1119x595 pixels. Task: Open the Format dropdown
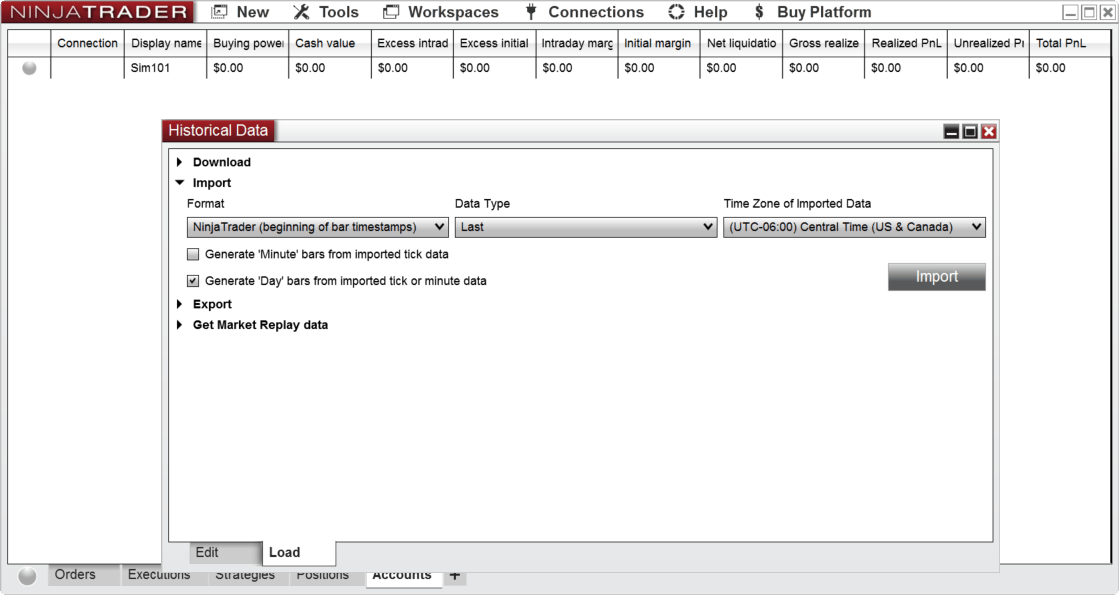point(318,227)
